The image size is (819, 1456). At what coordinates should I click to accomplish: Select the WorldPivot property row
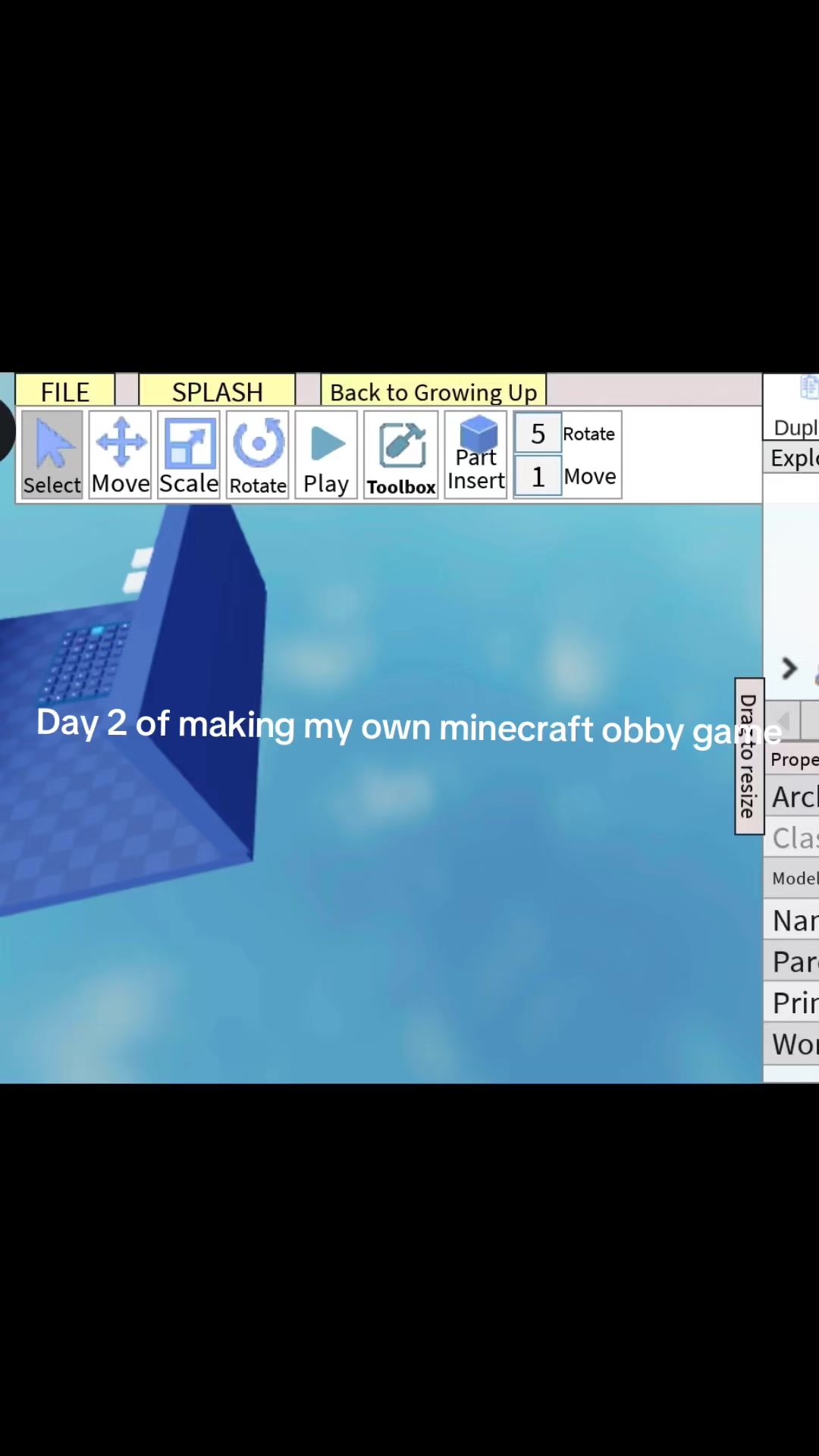792,1043
